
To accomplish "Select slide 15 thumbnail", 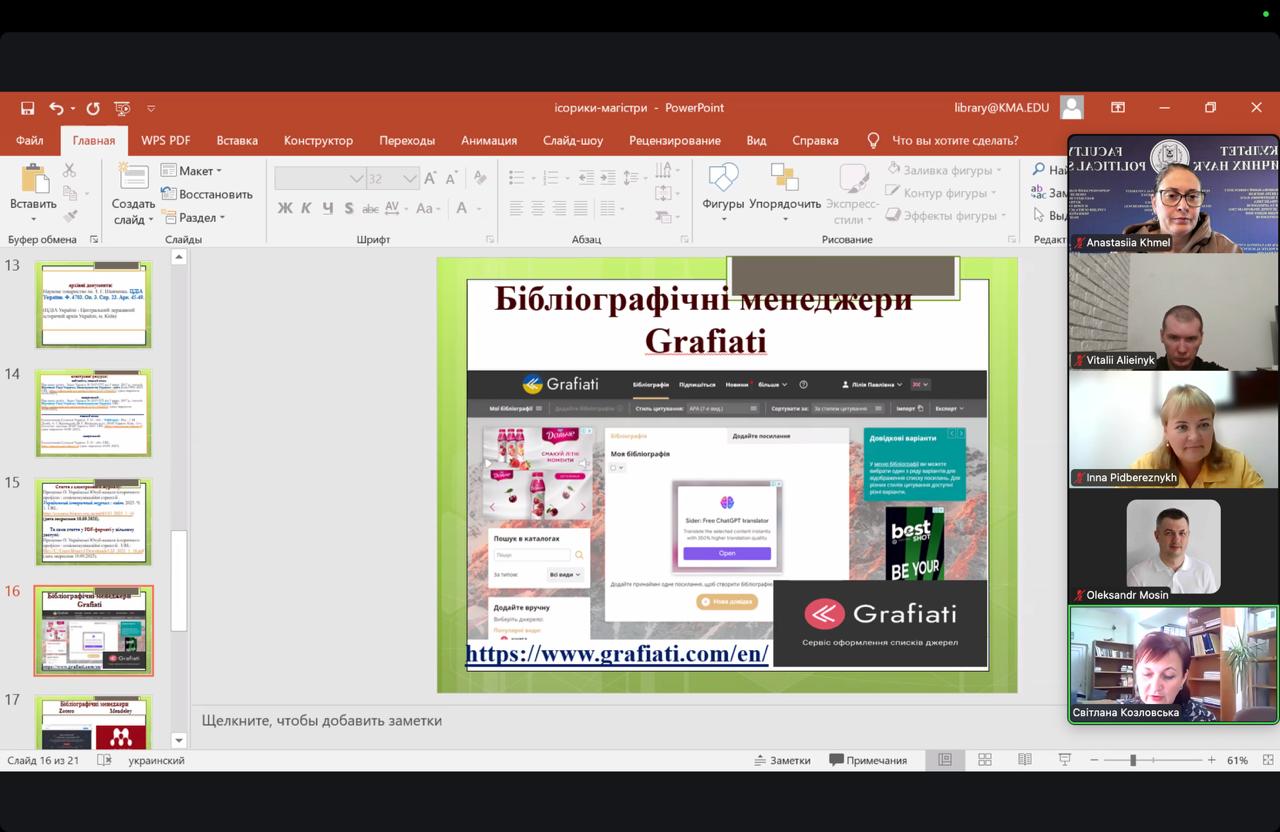I will coord(93,521).
